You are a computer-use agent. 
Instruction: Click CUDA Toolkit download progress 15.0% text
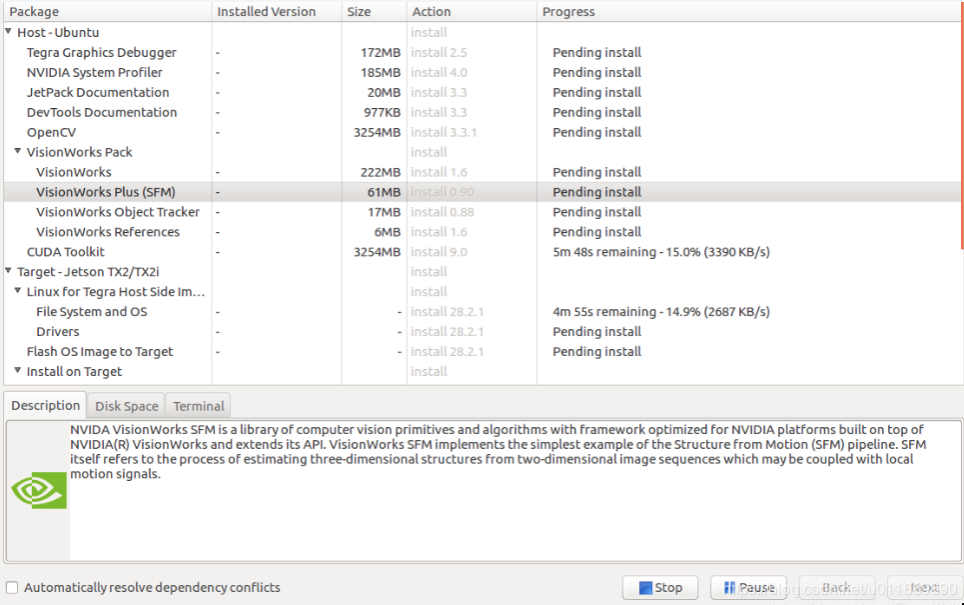(x=661, y=252)
